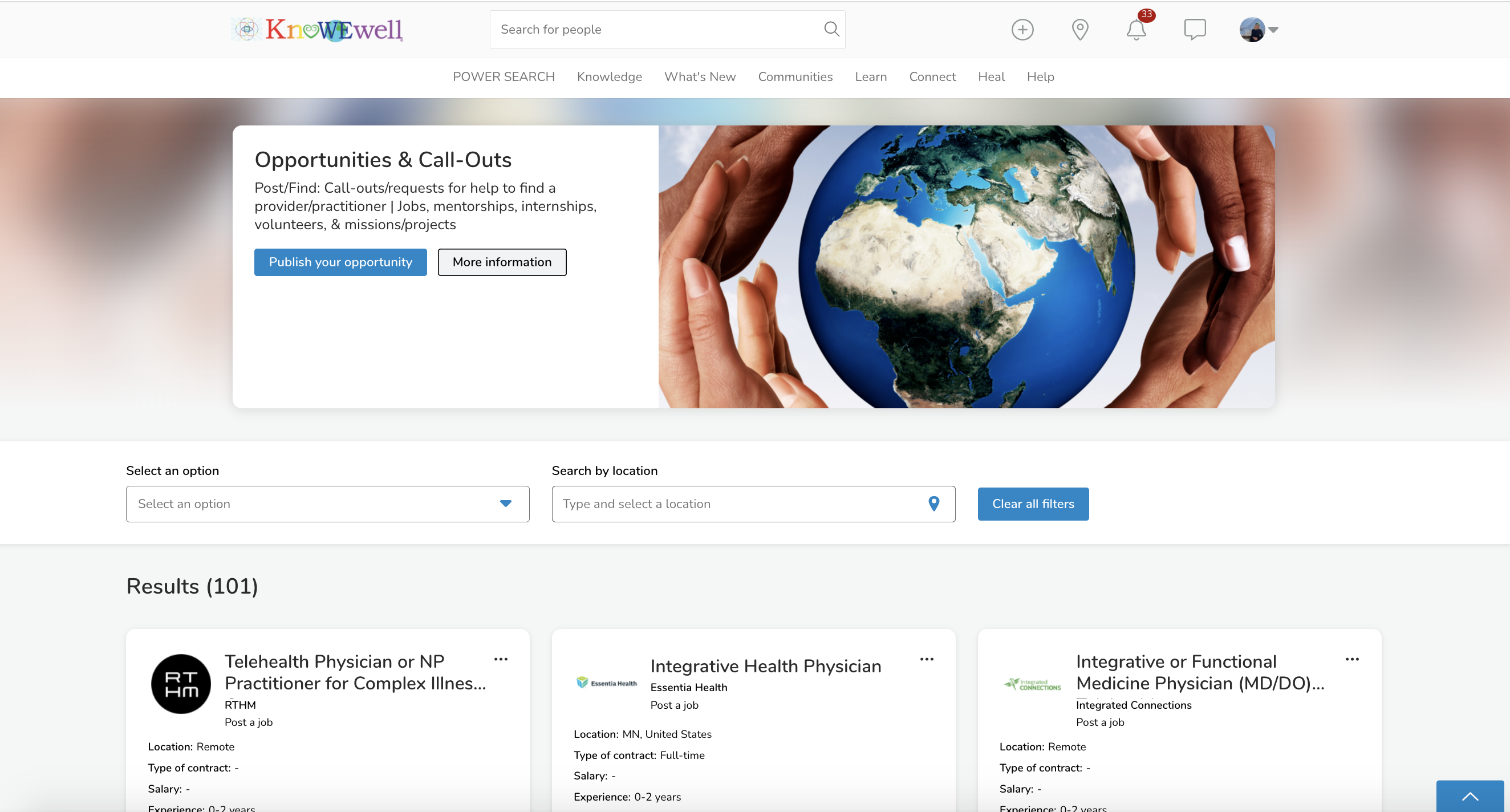The width and height of the screenshot is (1510, 812).
Task: Open the Knowledge menu
Action: (609, 77)
